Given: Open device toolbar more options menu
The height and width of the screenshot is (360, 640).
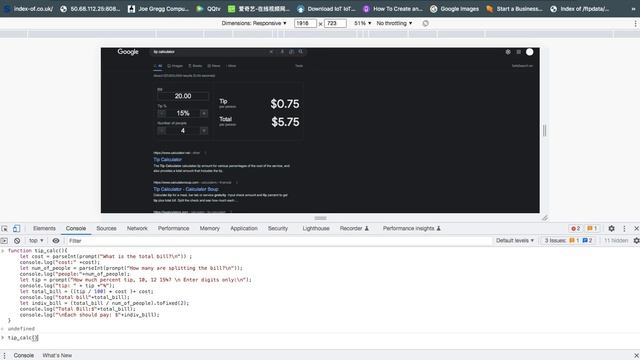Looking at the screenshot, I should 636,24.
